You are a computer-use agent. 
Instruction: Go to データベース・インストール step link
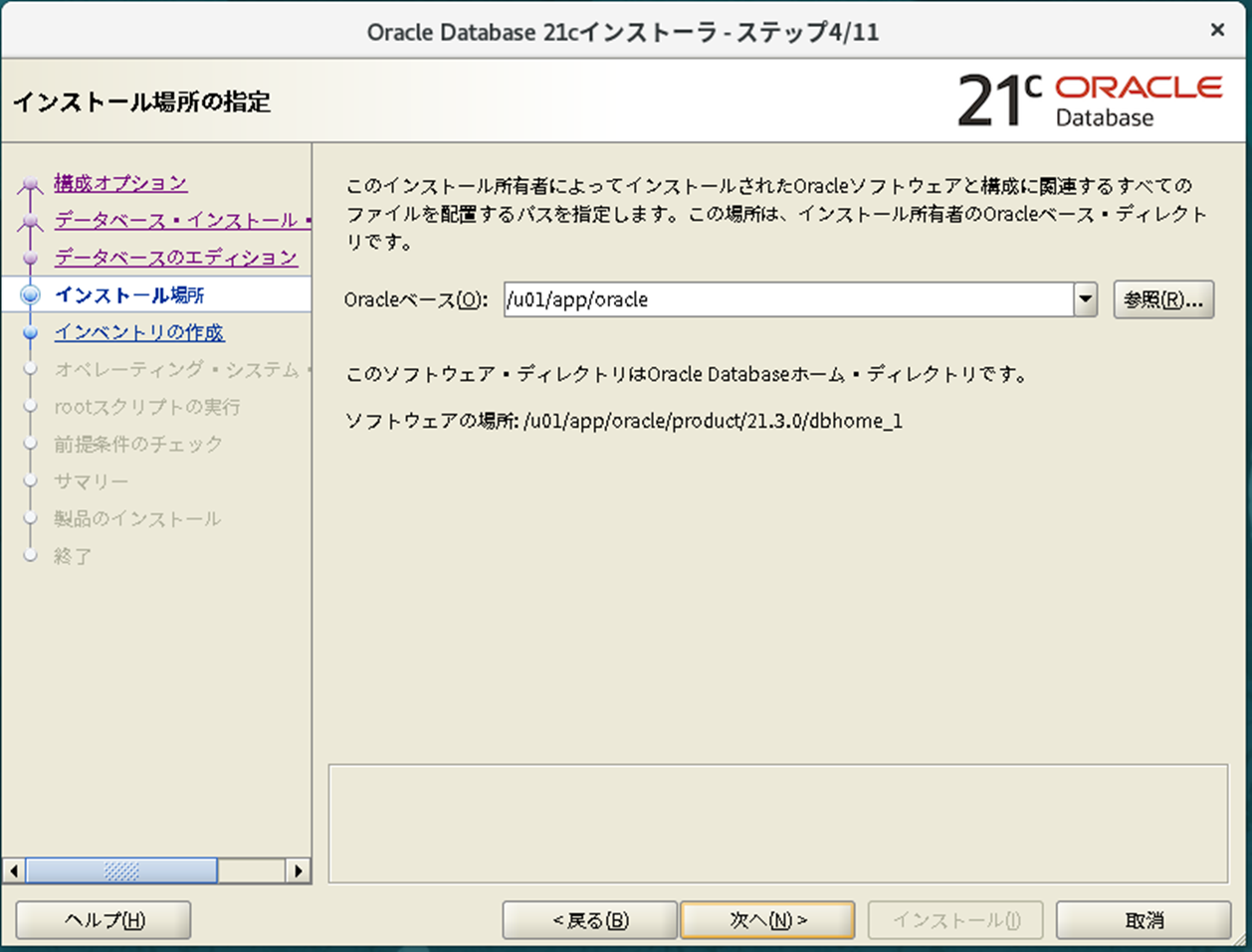182,220
